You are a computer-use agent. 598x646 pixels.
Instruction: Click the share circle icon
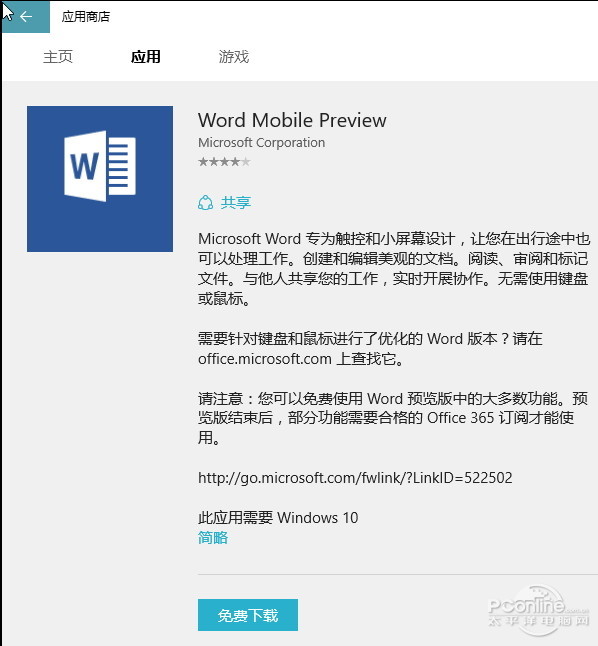pos(206,203)
